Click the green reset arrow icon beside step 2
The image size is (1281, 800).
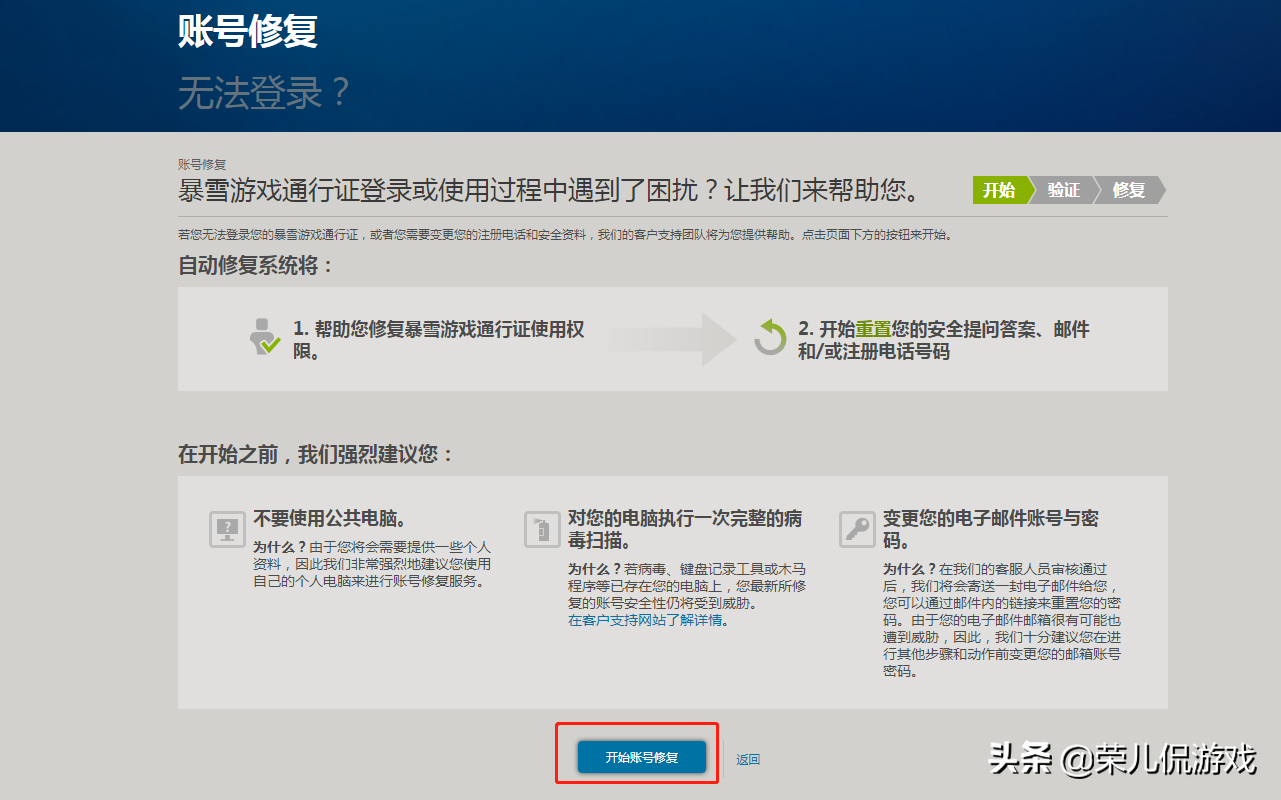tap(770, 337)
